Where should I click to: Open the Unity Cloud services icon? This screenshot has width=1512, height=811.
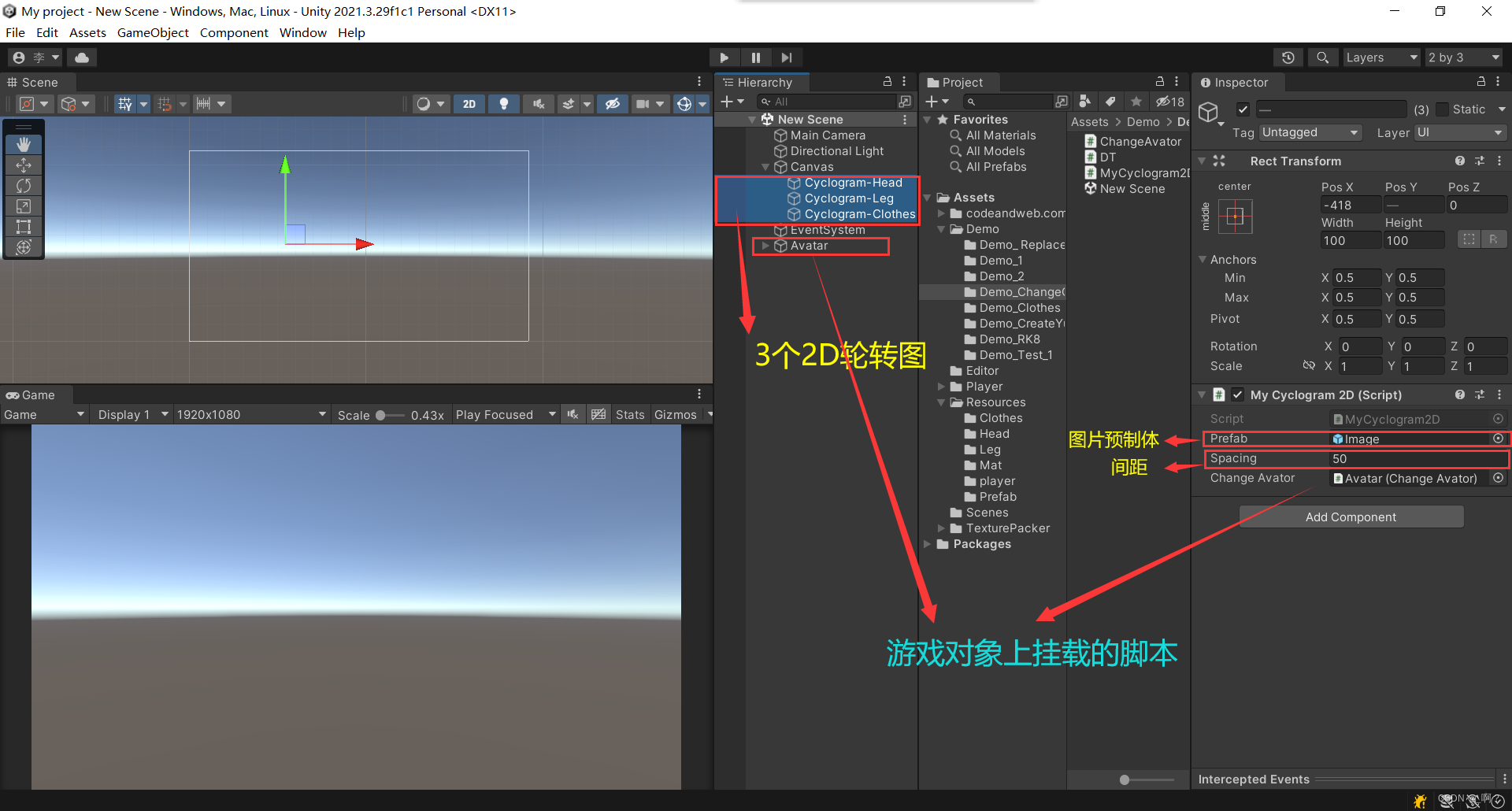click(x=82, y=57)
